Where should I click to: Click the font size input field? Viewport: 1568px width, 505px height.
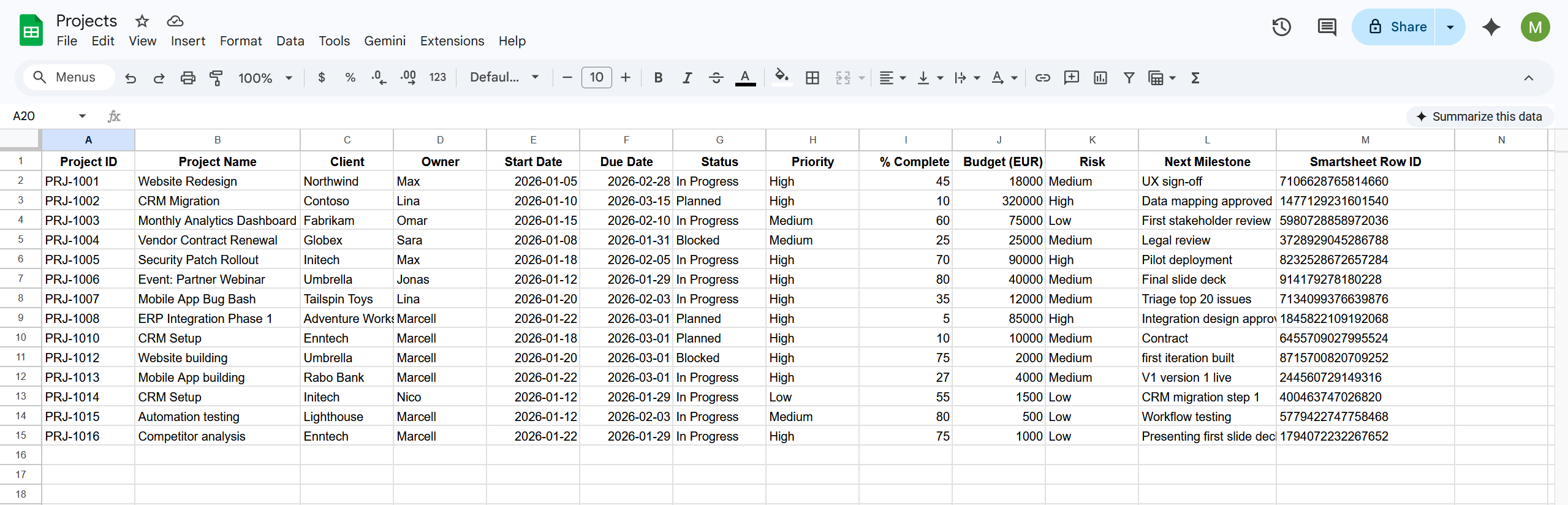tap(596, 77)
